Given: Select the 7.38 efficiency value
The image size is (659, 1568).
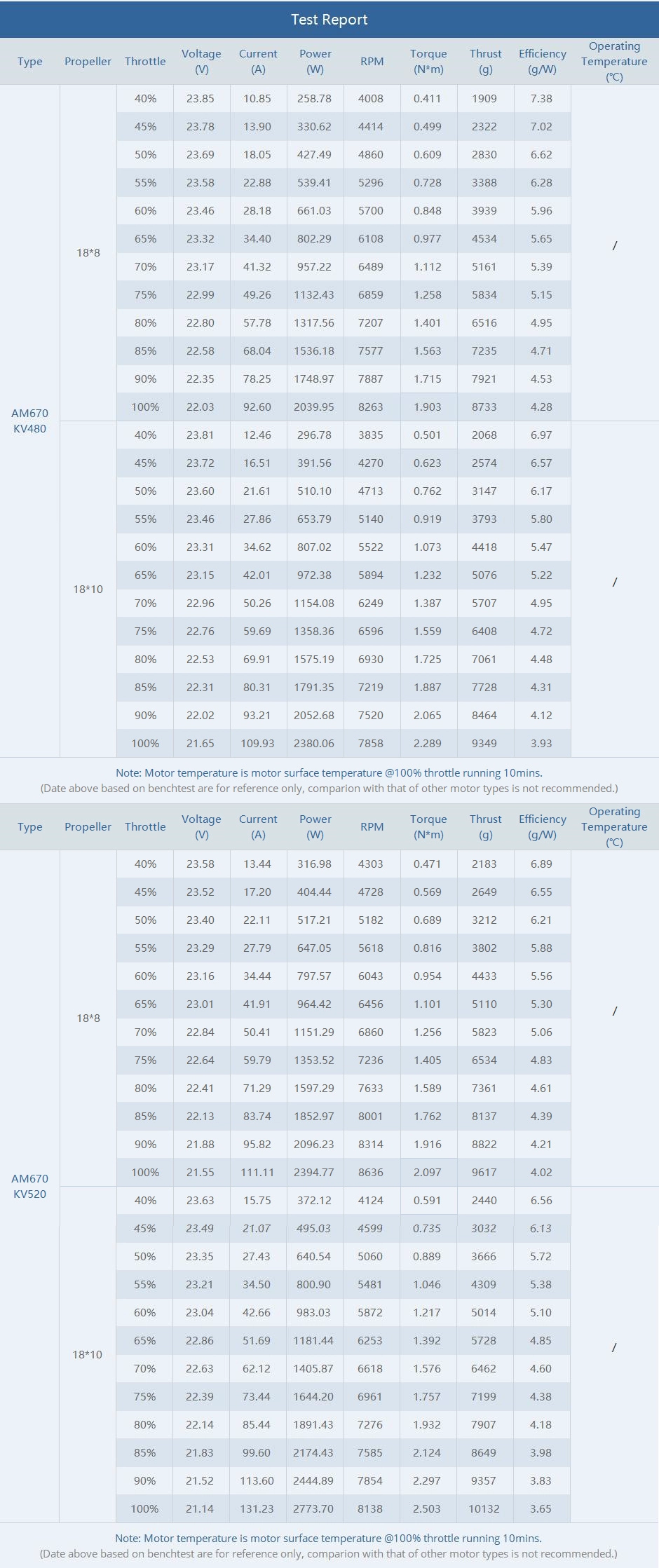Looking at the screenshot, I should [x=541, y=98].
